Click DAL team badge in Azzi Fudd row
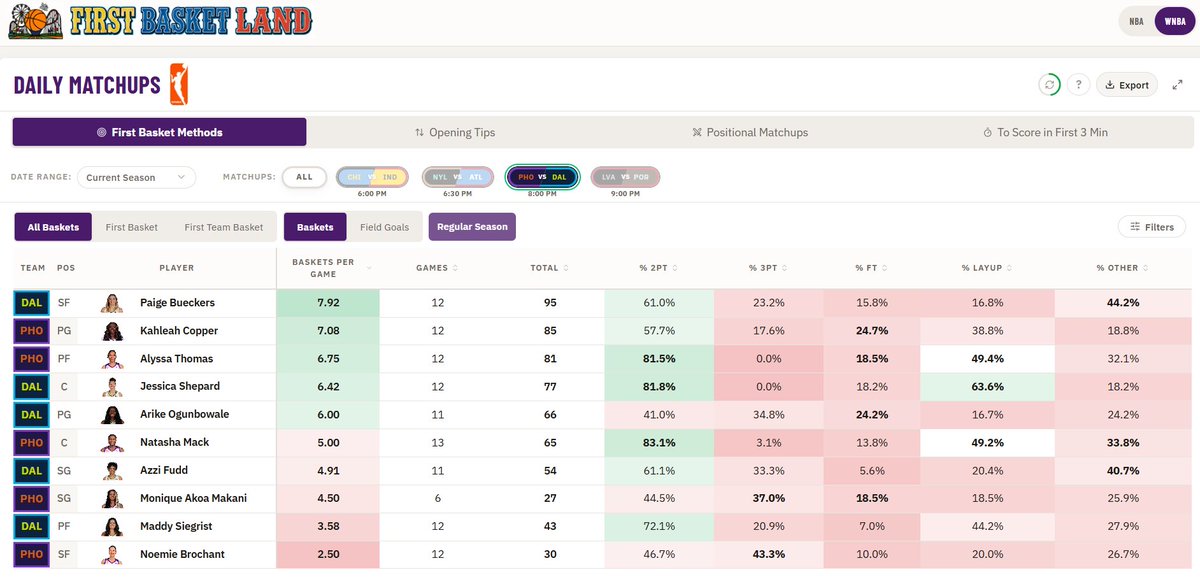 (x=32, y=470)
